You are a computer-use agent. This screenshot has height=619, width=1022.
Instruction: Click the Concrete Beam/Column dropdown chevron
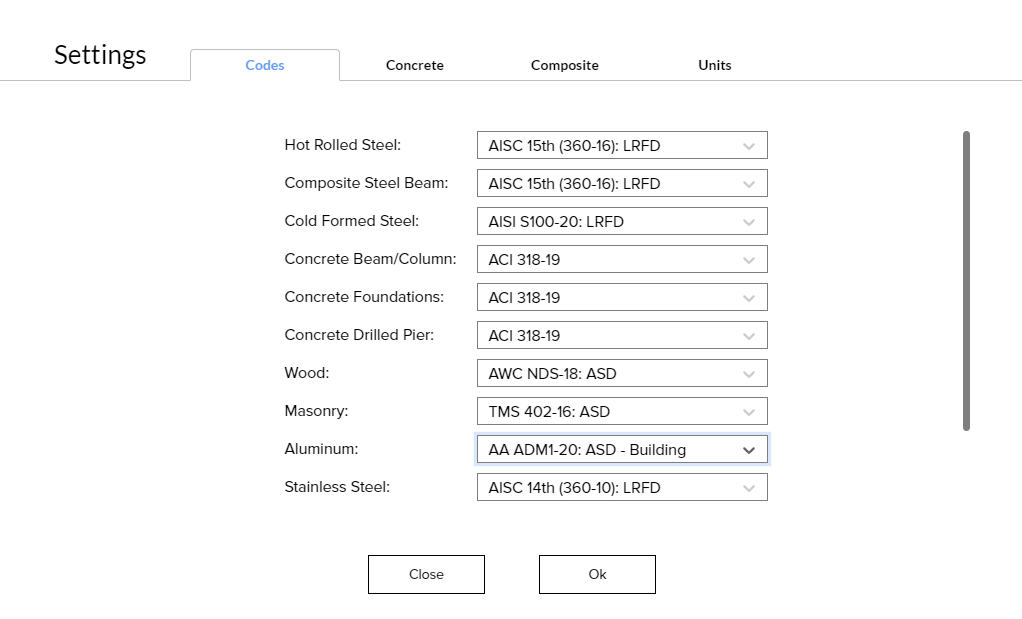[x=748, y=260]
